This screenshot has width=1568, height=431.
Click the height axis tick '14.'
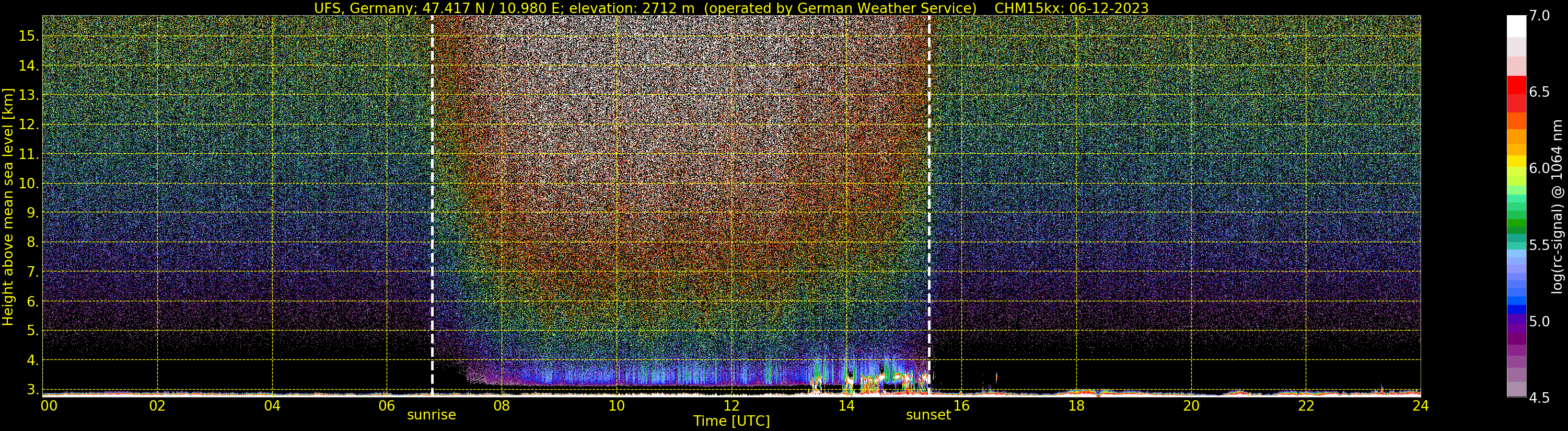pos(29,66)
